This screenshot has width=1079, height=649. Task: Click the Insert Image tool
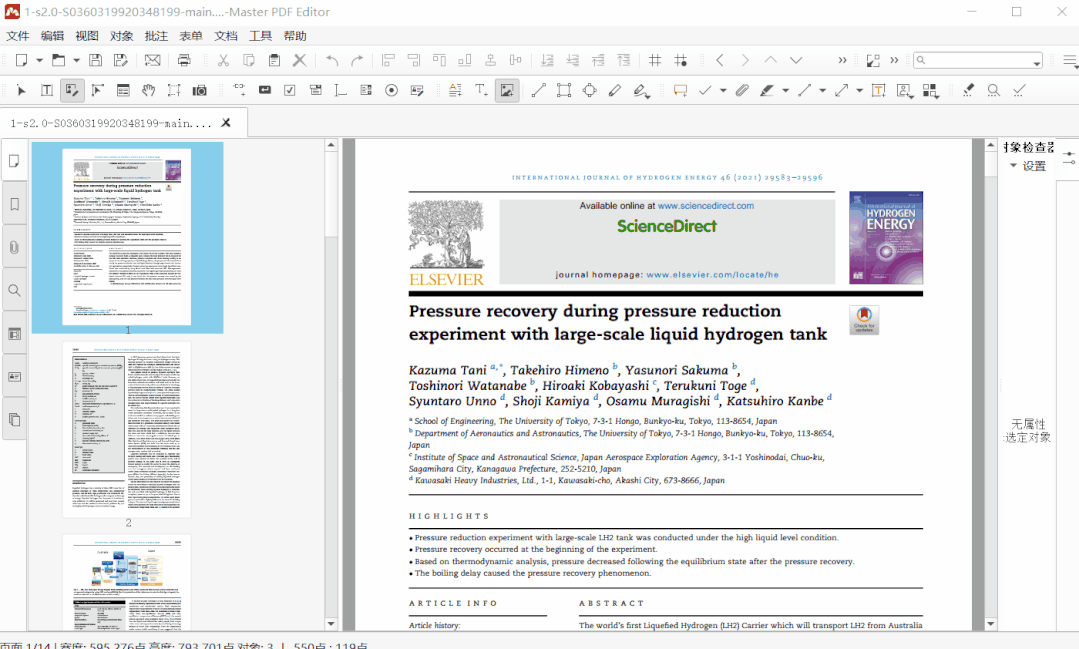point(507,90)
